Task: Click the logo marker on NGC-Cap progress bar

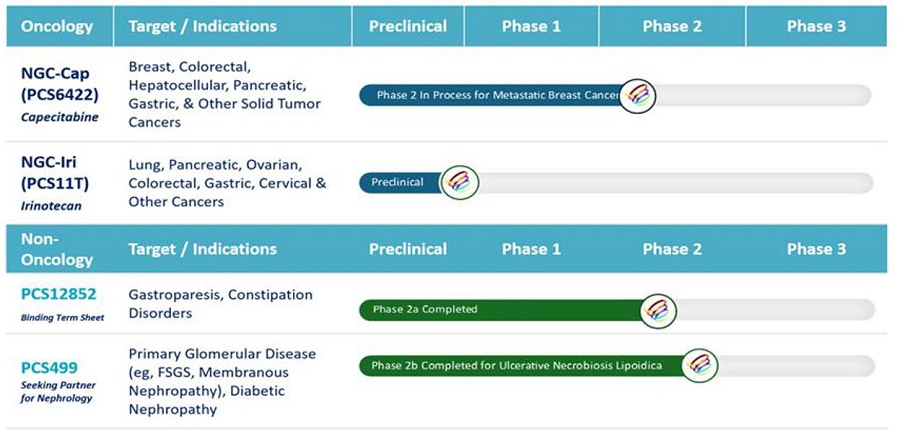Action: coord(637,96)
